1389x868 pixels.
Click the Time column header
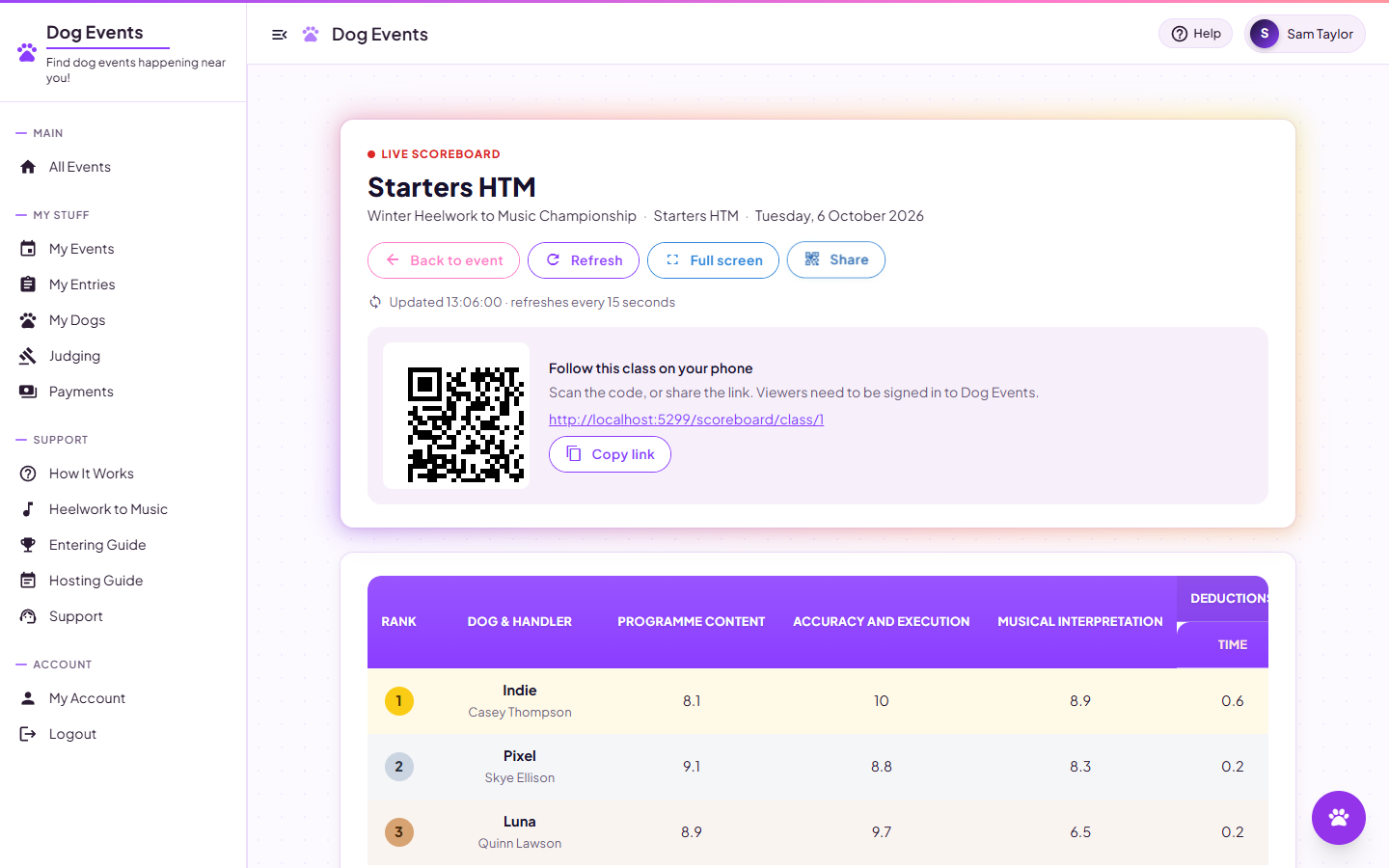pyautogui.click(x=1233, y=645)
